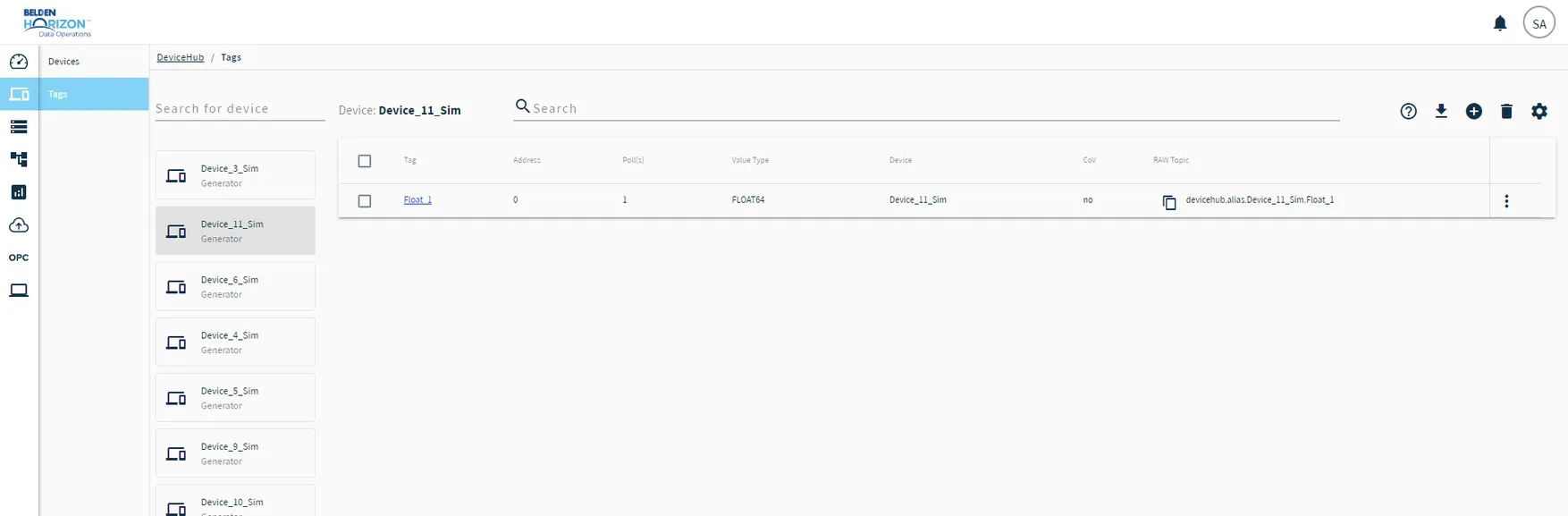Image resolution: width=1568 pixels, height=516 pixels.
Task: Click the Value Type column header
Action: pos(750,160)
